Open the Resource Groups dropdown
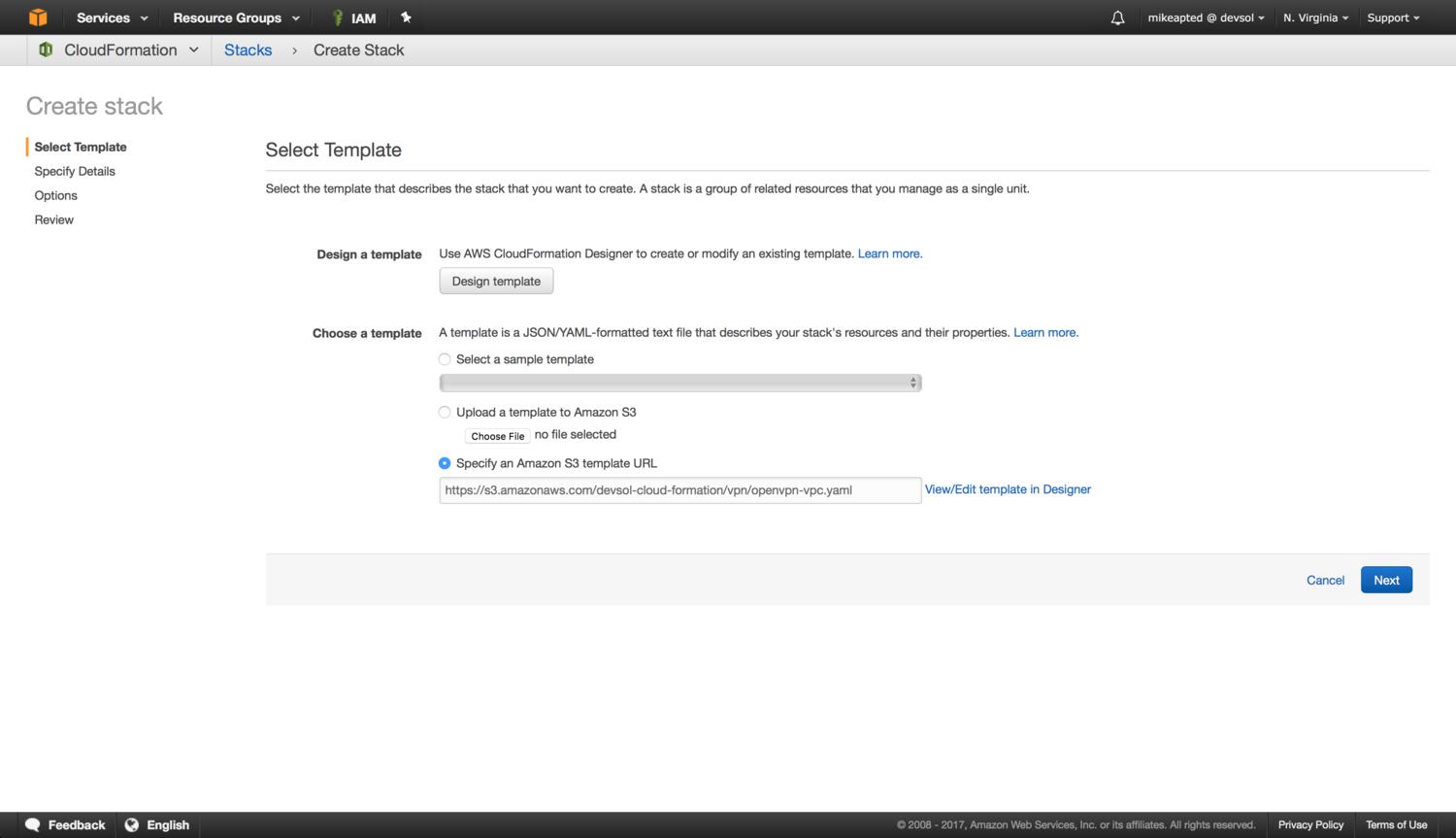1456x838 pixels. (236, 17)
